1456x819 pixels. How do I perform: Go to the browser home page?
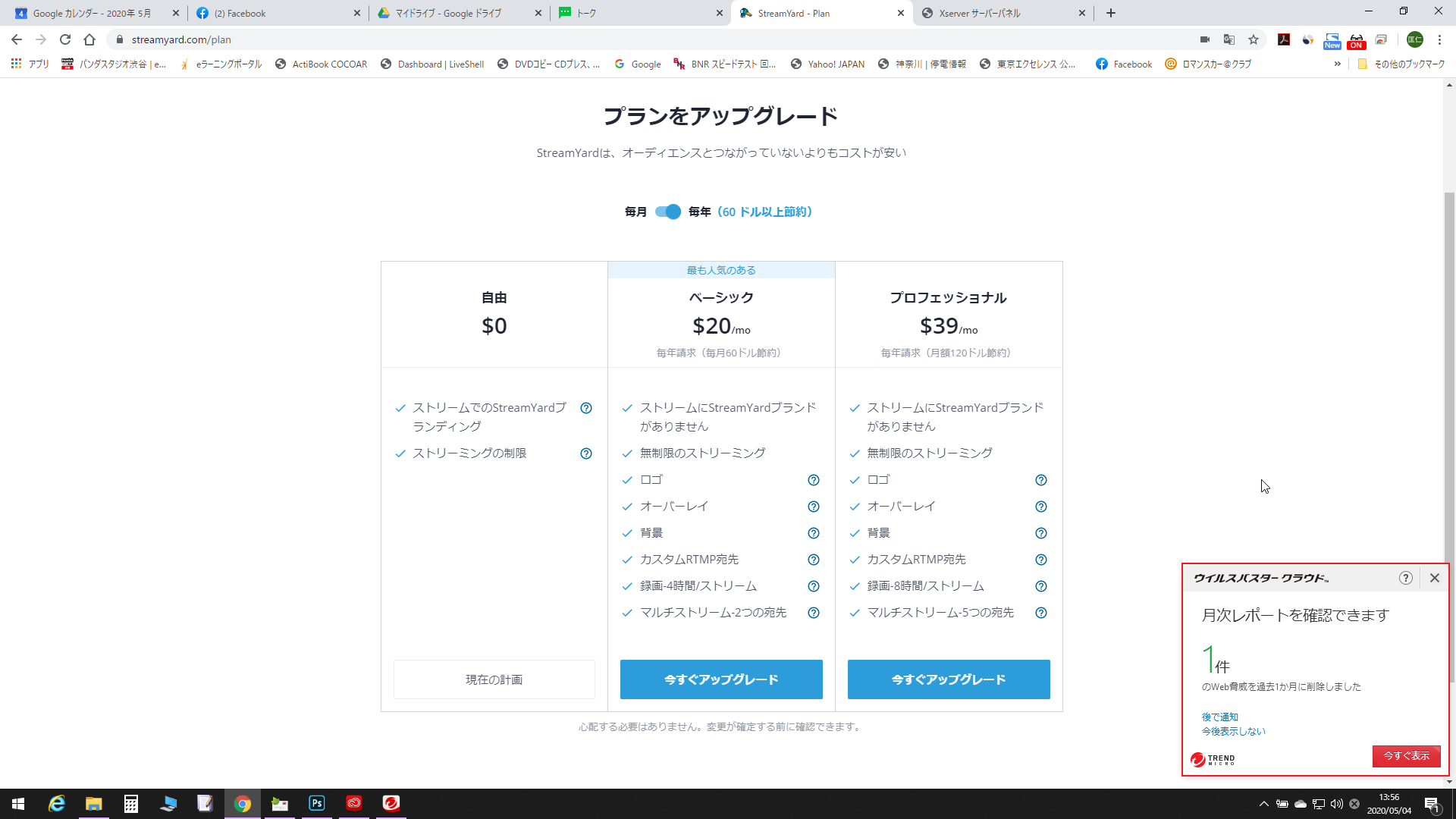[89, 39]
